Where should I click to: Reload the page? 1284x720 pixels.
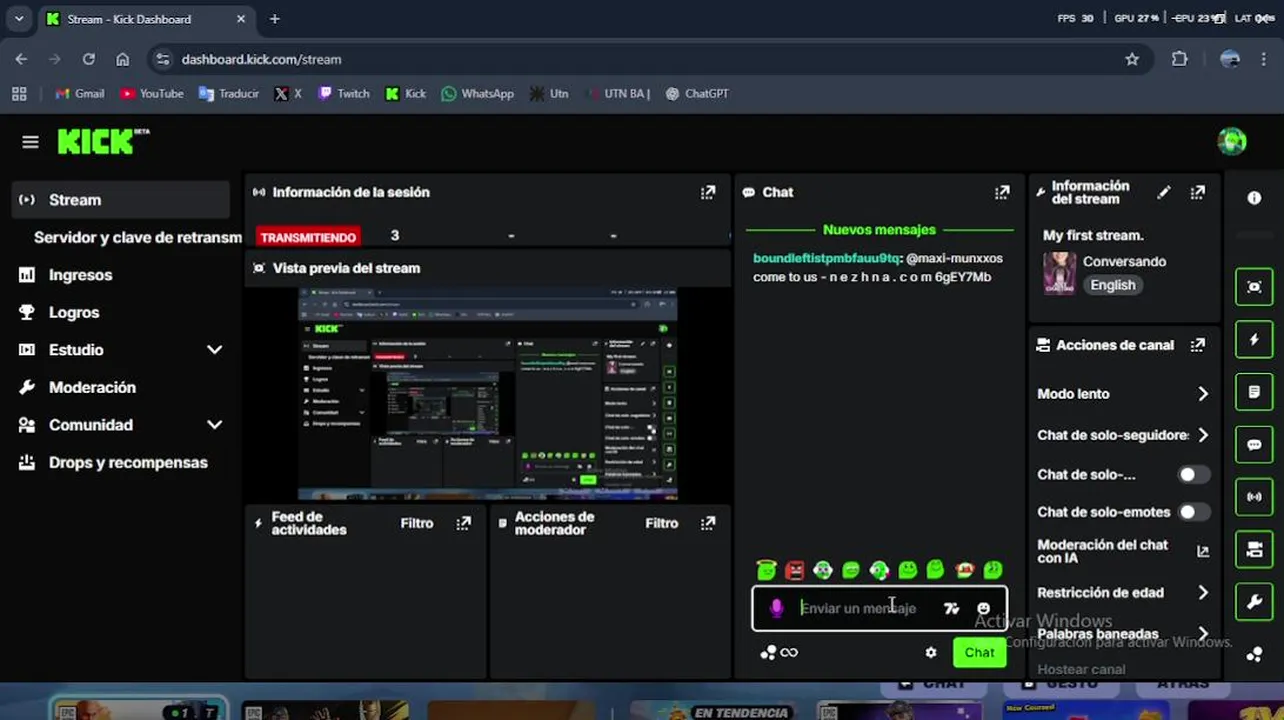click(89, 59)
